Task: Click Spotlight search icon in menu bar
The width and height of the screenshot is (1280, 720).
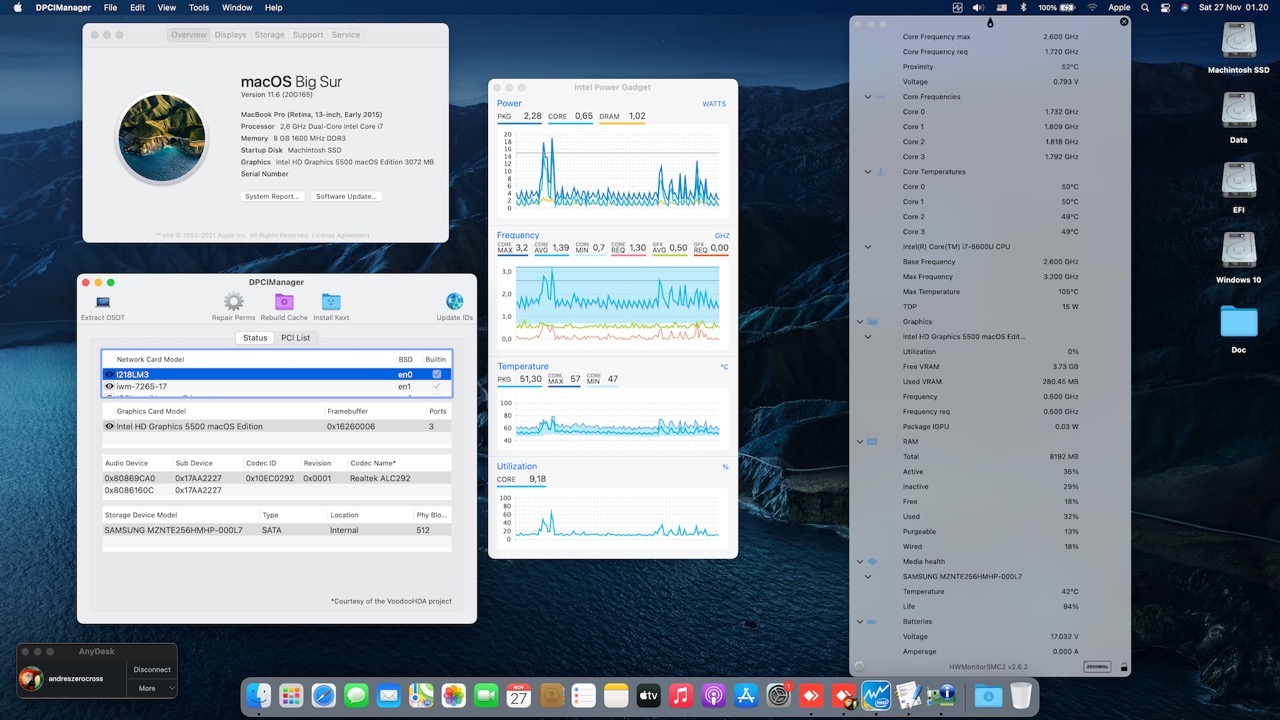Action: (1144, 7)
